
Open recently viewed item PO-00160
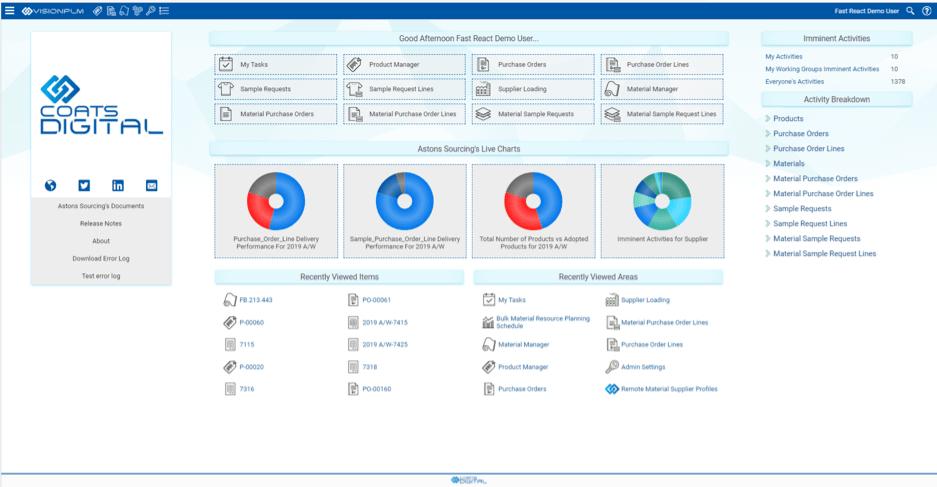[369, 389]
